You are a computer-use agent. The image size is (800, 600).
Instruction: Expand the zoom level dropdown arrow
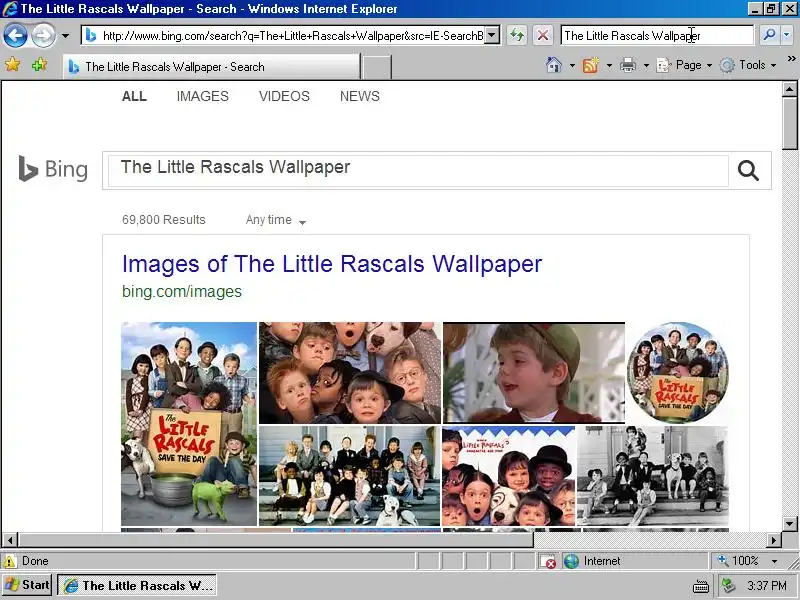pos(774,561)
